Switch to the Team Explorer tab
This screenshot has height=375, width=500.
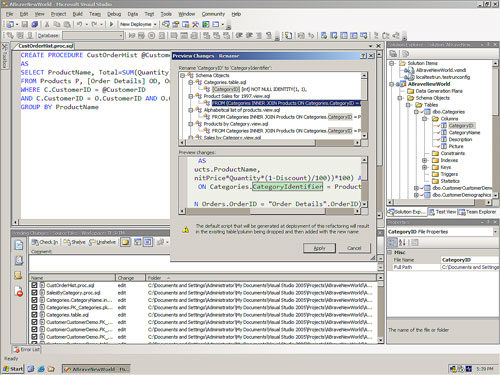[477, 212]
